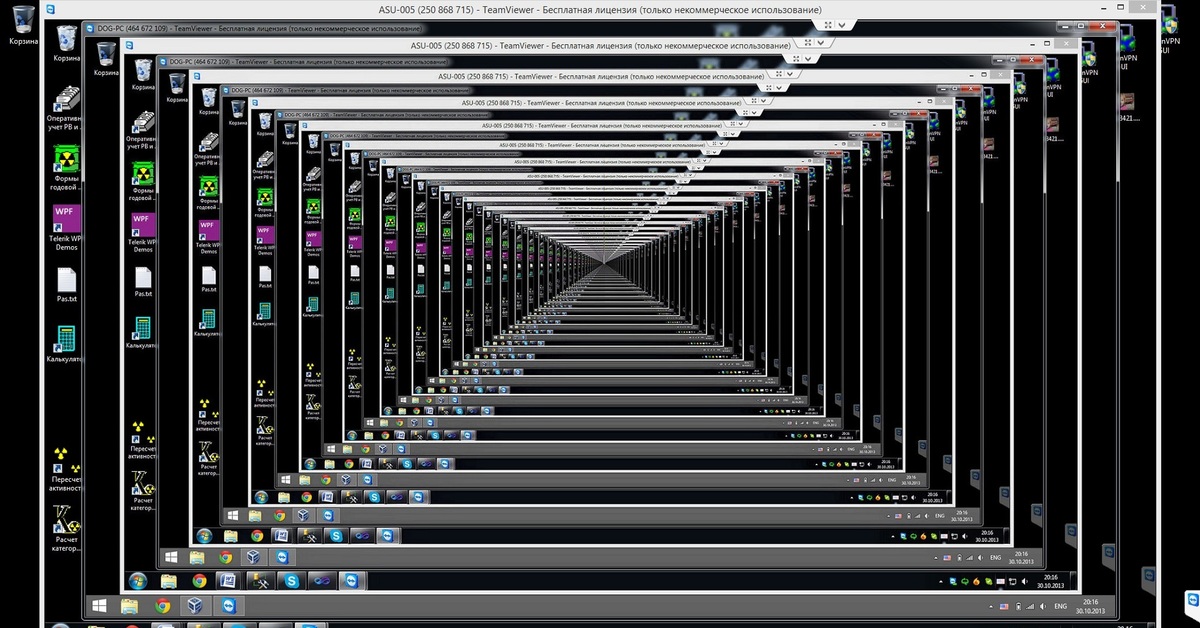Switch to TeamViewer on outermost Windows 8 taskbar
This screenshot has width=1200, height=628.
click(228, 606)
